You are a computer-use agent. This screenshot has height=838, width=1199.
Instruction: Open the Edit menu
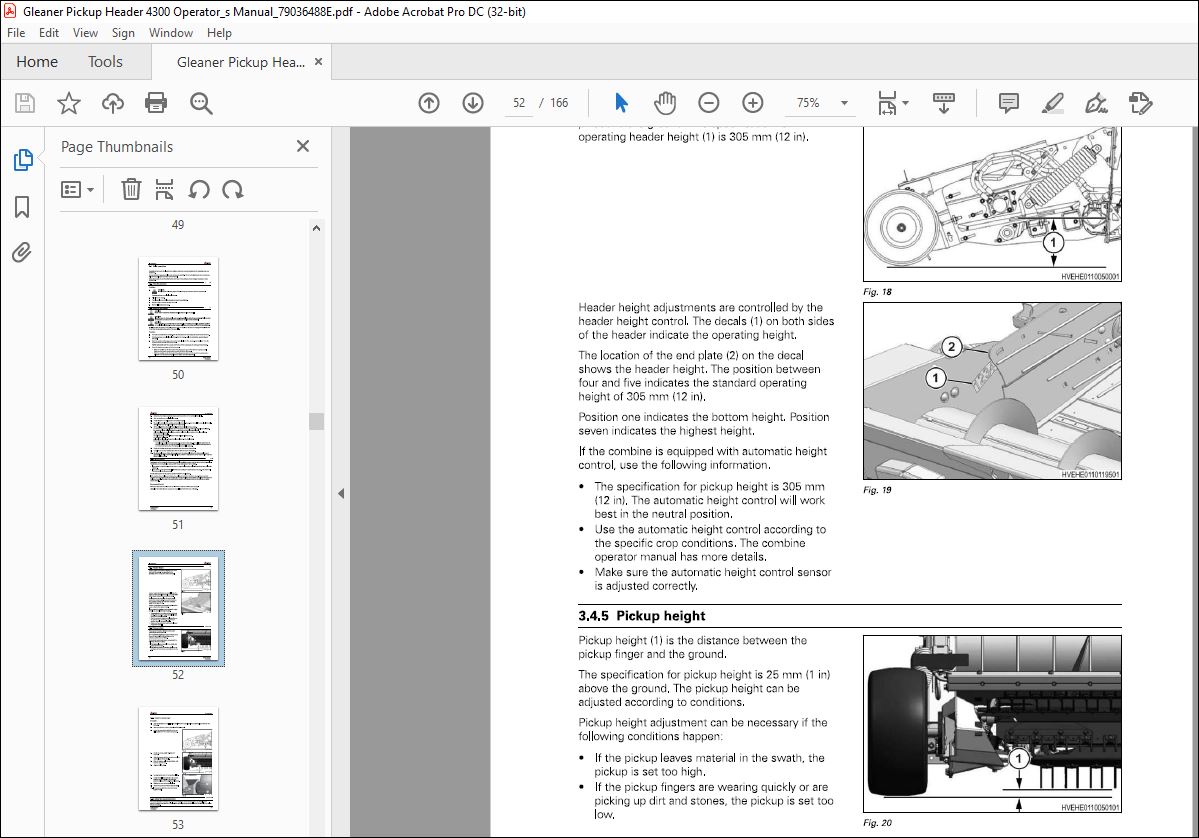(49, 33)
